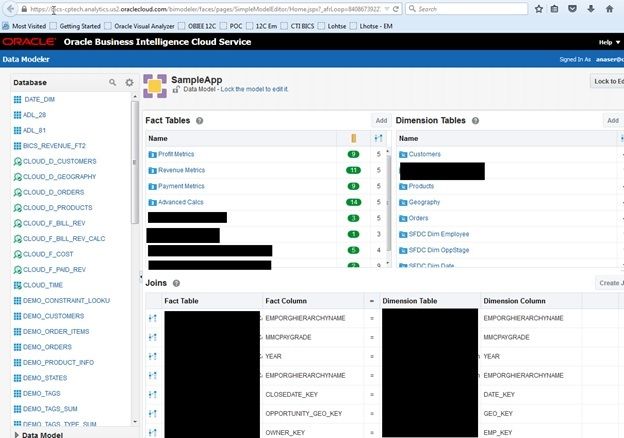
Task: Click in the browser Search field
Action: point(466,9)
